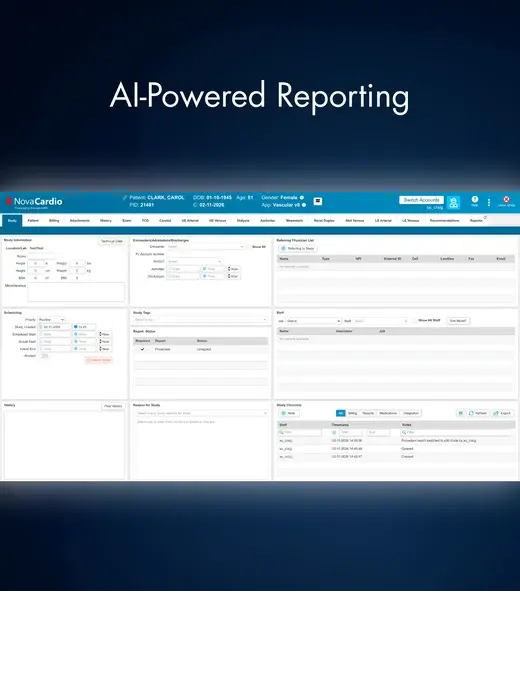Click the Switch Accounts button
Viewport: 520px width, 673px height.
(421, 200)
